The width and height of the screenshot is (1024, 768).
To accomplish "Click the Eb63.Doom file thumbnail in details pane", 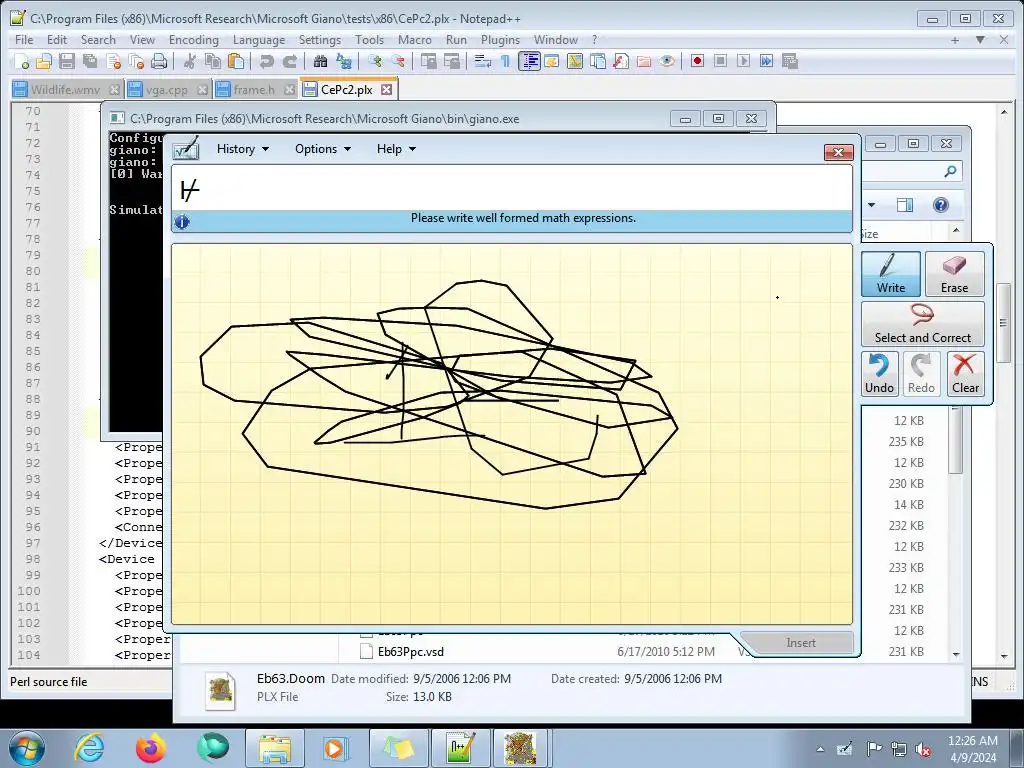I will [221, 691].
